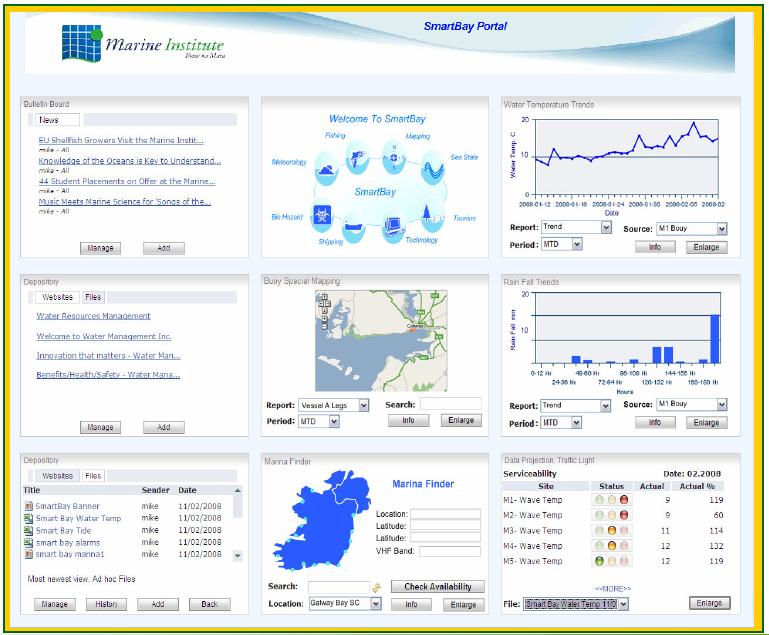Screen dimensions: 769x635
Task: Open the Mapping compass icon
Action: tap(393, 157)
